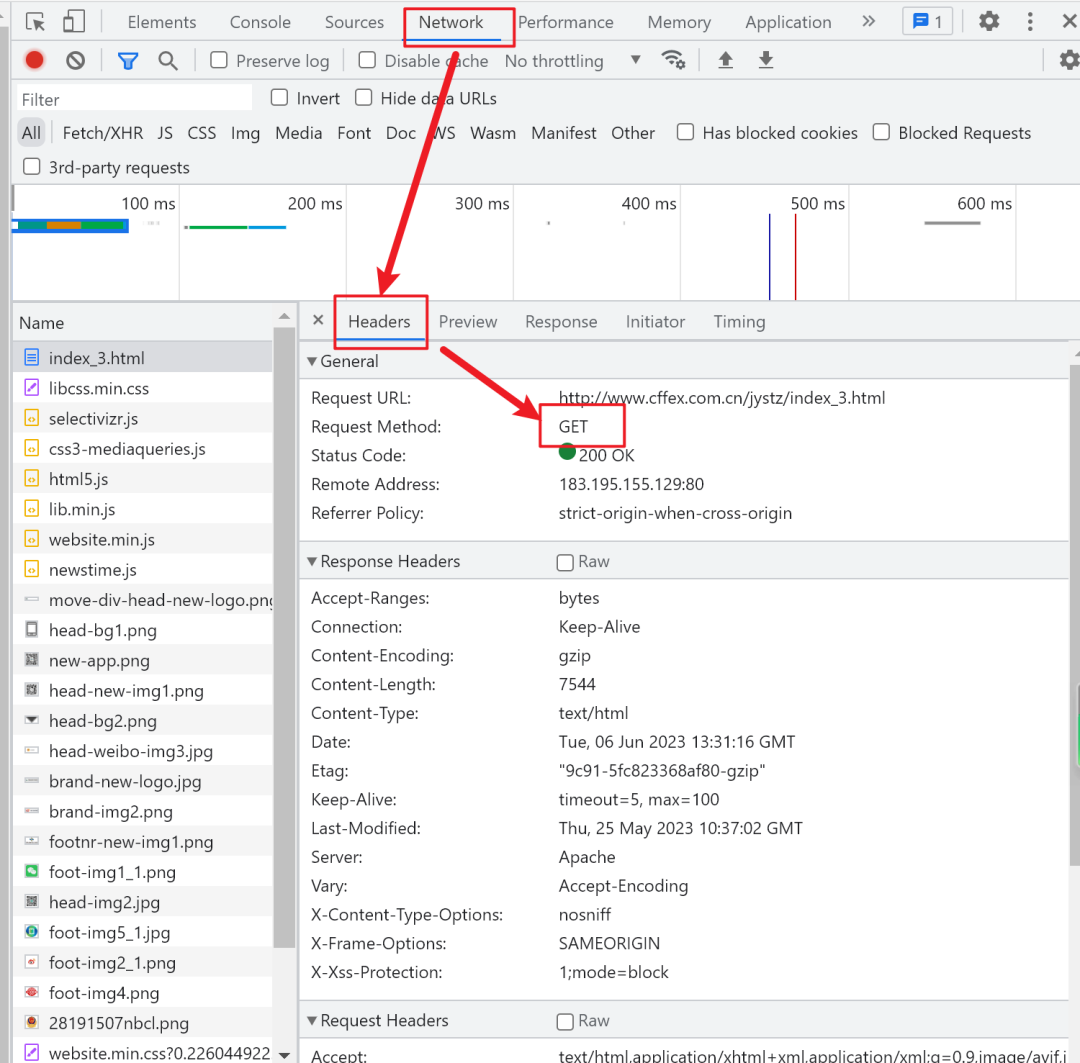
Task: Switch to the Sources tab
Action: click(354, 22)
